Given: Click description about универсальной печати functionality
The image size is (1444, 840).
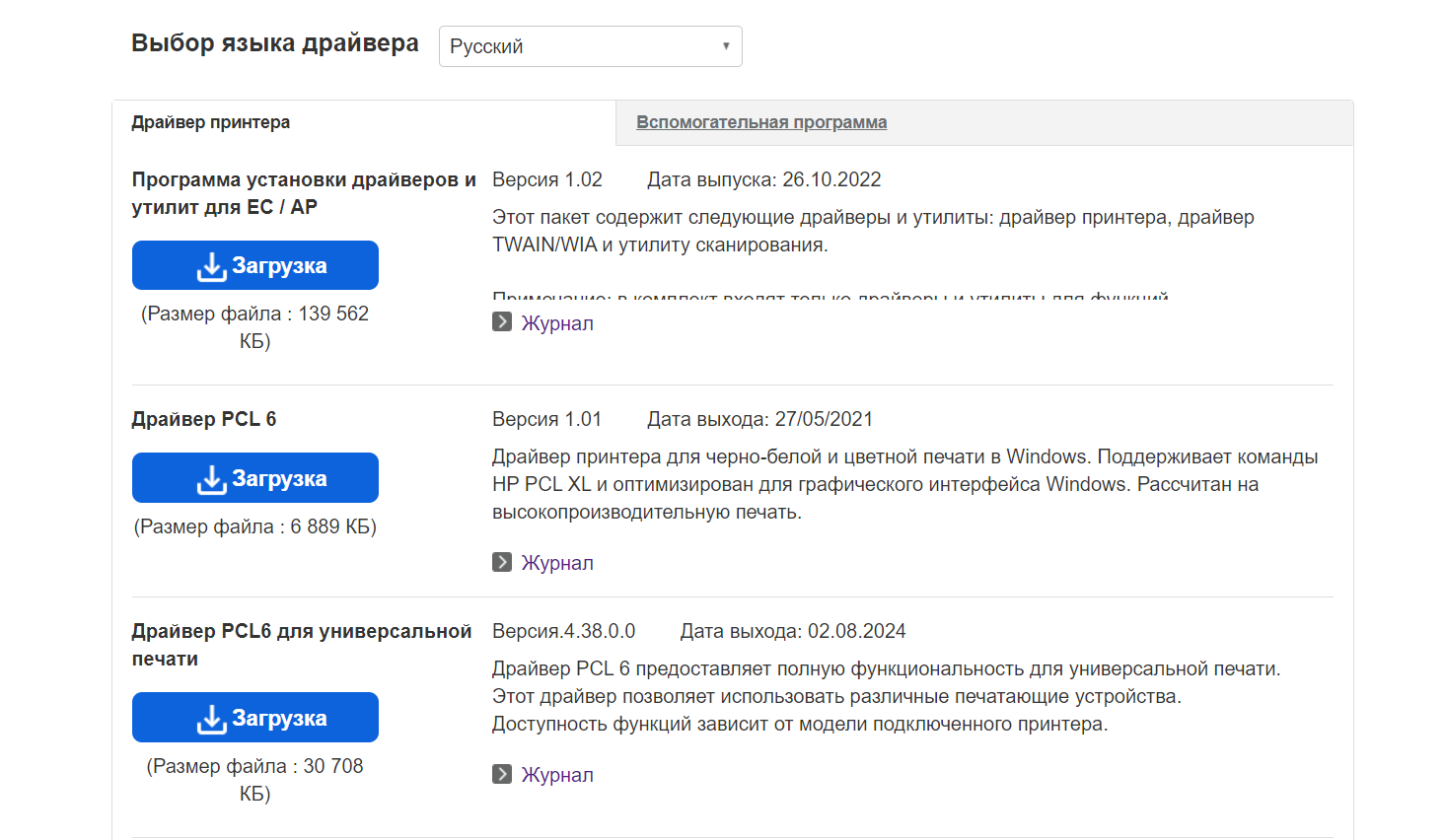Looking at the screenshot, I should click(x=887, y=696).
